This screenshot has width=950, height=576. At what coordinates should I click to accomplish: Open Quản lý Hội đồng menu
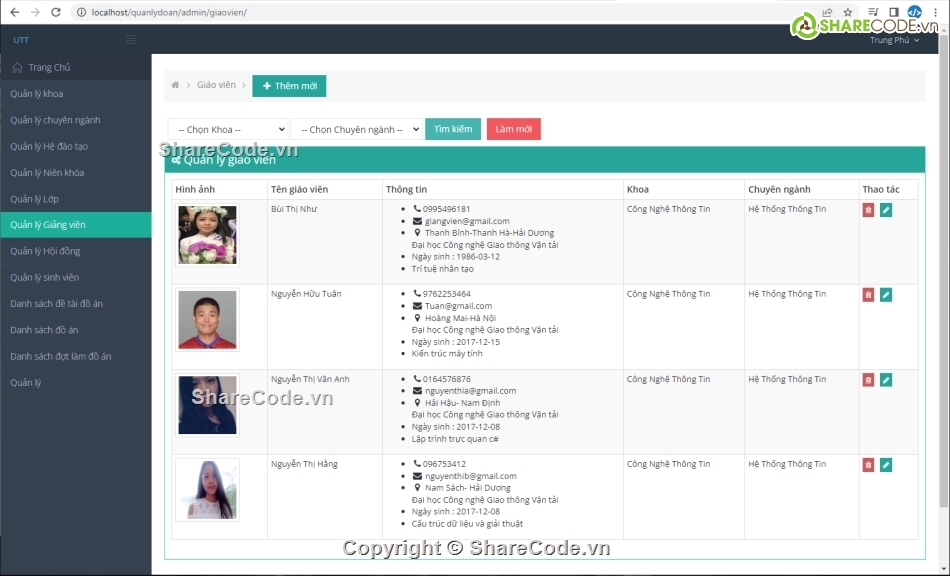tap(76, 251)
